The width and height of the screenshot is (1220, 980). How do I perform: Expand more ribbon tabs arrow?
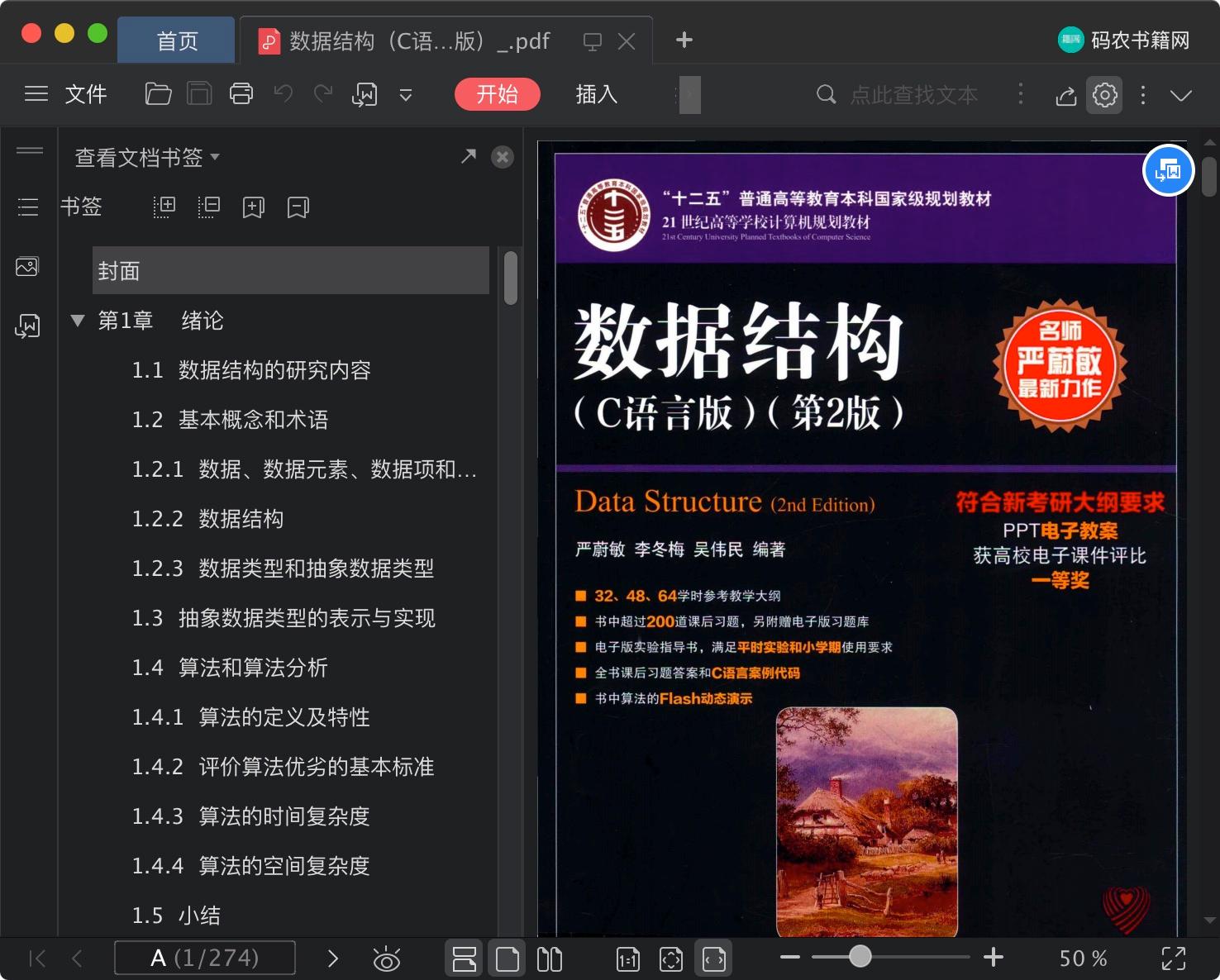(x=689, y=95)
